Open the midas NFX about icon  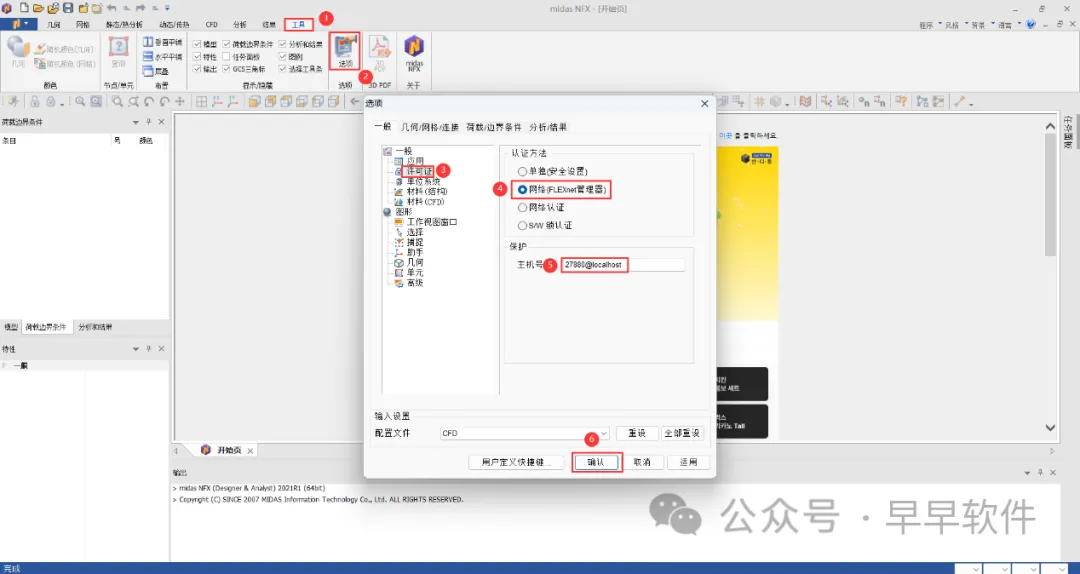coord(414,53)
